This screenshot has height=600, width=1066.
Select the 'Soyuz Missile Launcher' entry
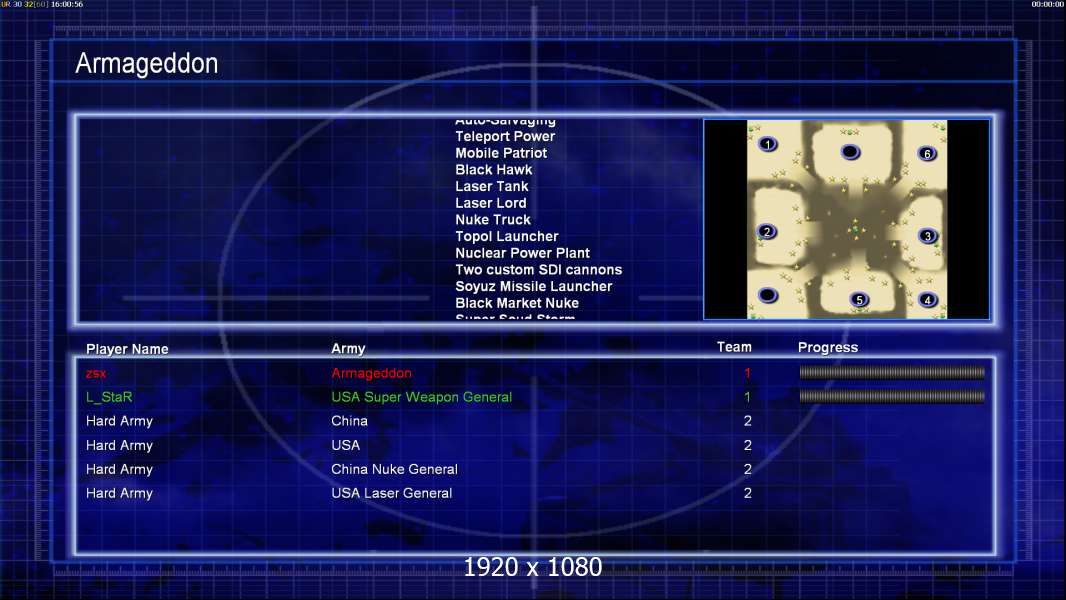coord(534,286)
